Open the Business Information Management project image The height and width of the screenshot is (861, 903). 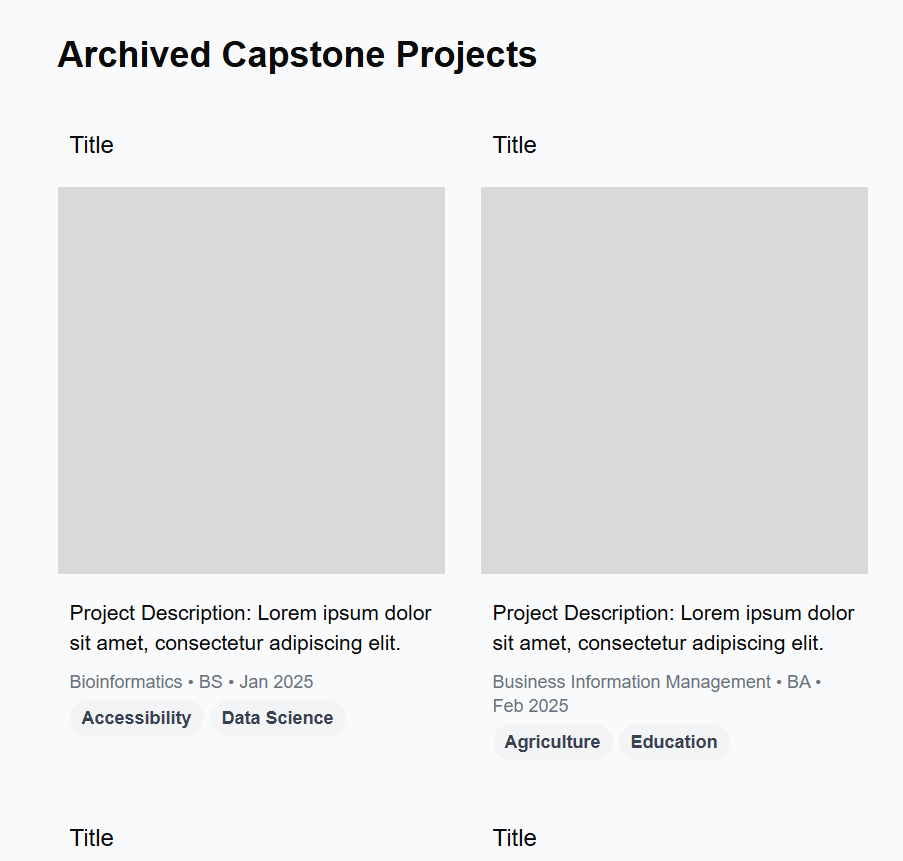(674, 380)
